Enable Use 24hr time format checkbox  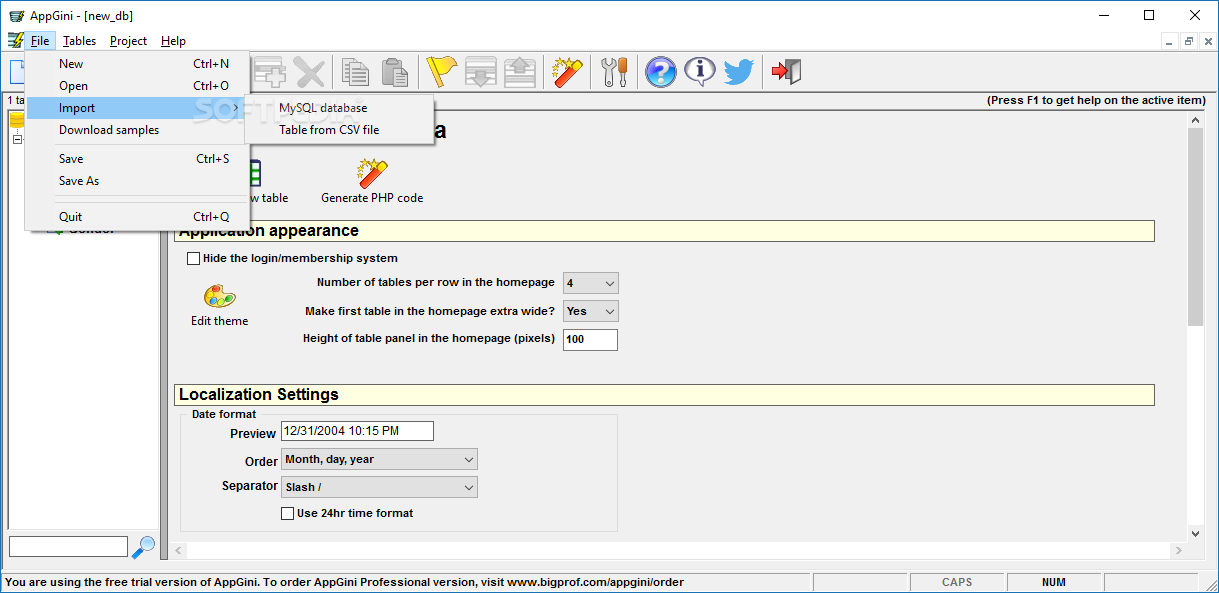pos(288,513)
